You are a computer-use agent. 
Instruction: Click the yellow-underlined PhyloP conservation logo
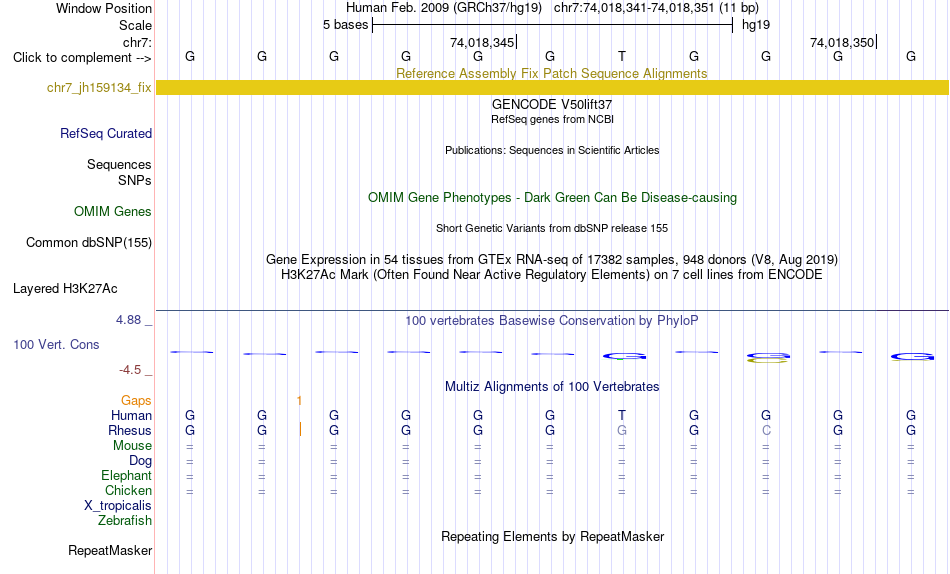tap(768, 358)
